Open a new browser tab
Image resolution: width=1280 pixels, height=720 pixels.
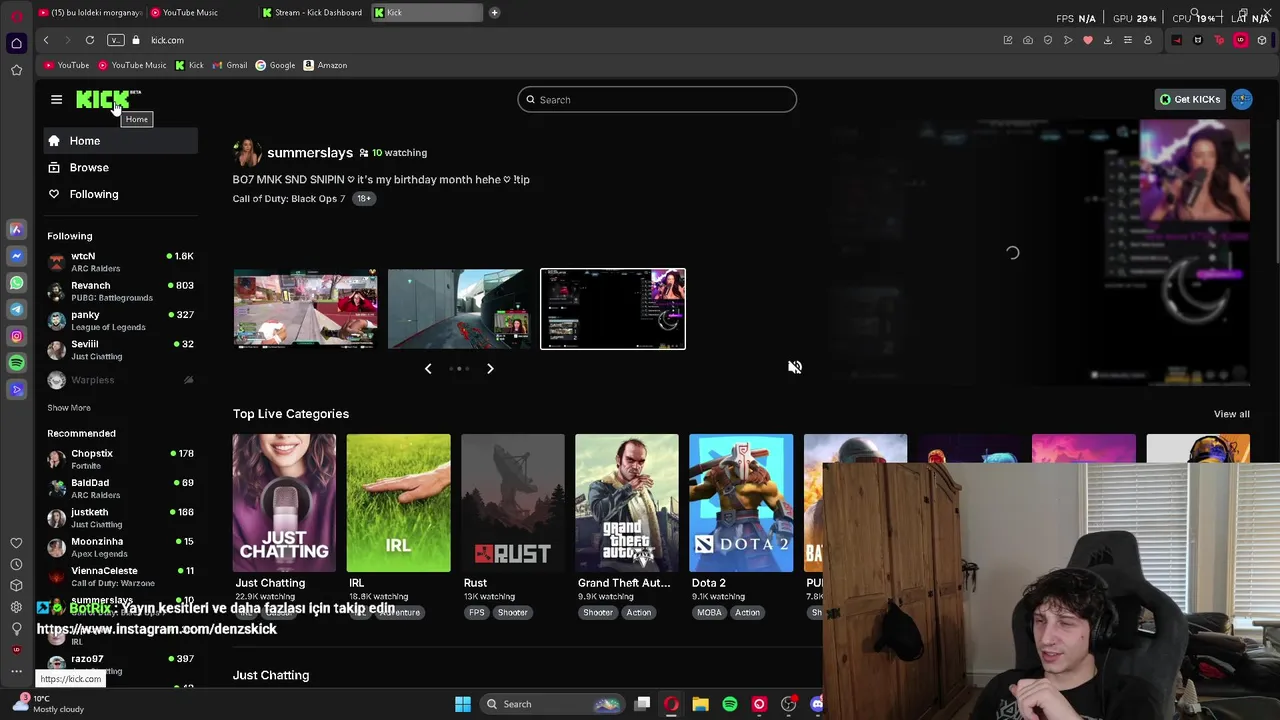pyautogui.click(x=495, y=12)
